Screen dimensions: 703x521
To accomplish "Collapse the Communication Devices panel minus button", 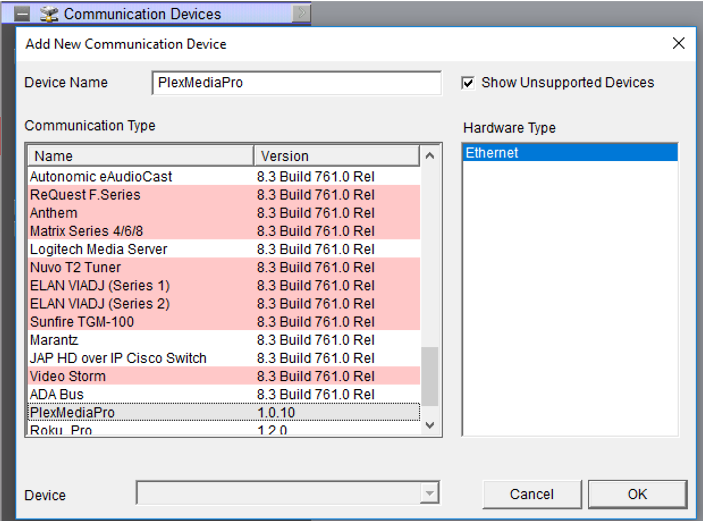I will pos(22,14).
